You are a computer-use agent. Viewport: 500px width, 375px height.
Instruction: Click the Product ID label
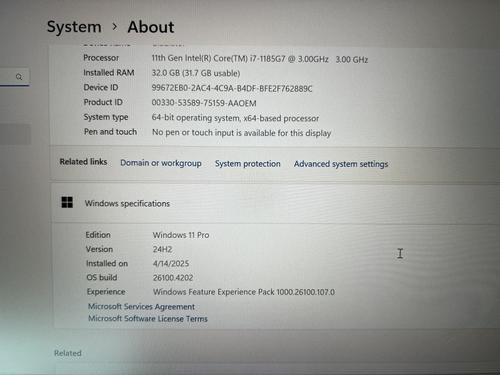[103, 102]
